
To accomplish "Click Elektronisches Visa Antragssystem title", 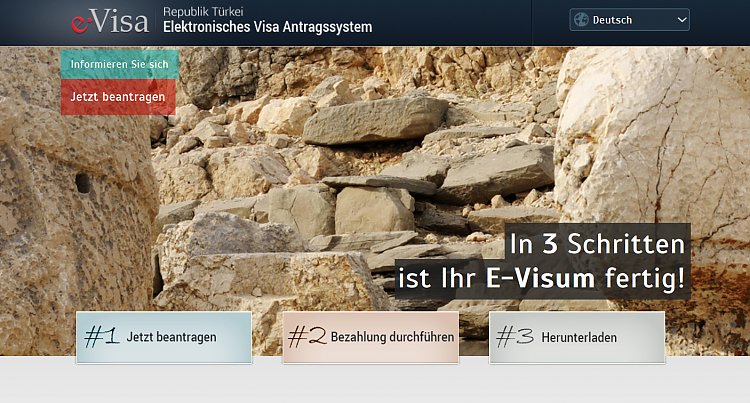I will (x=267, y=27).
